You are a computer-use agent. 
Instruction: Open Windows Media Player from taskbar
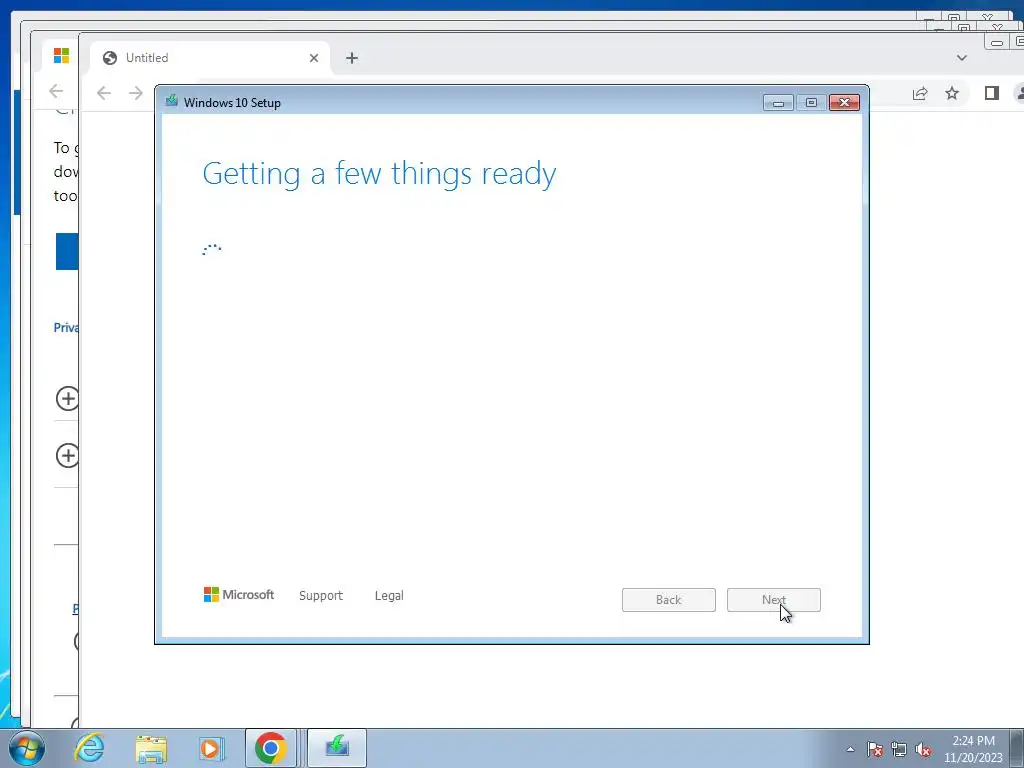(210, 748)
